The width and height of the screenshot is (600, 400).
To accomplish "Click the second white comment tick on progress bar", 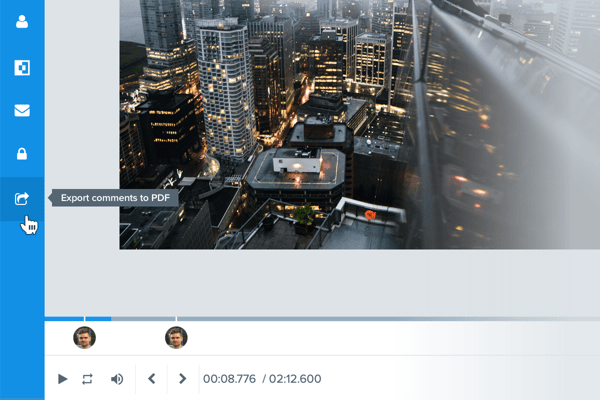I will coord(176,319).
